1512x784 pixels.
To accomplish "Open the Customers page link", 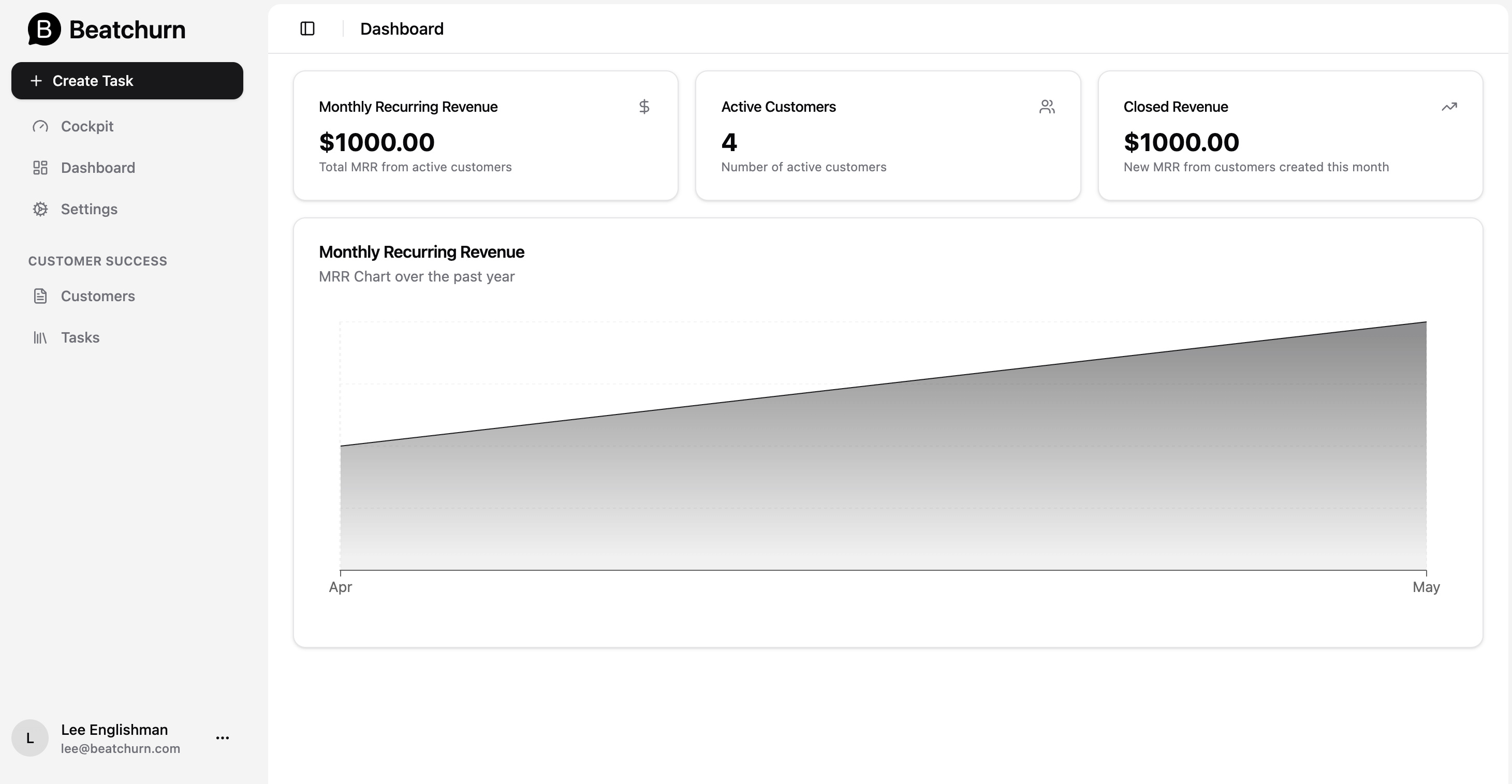I will 98,296.
